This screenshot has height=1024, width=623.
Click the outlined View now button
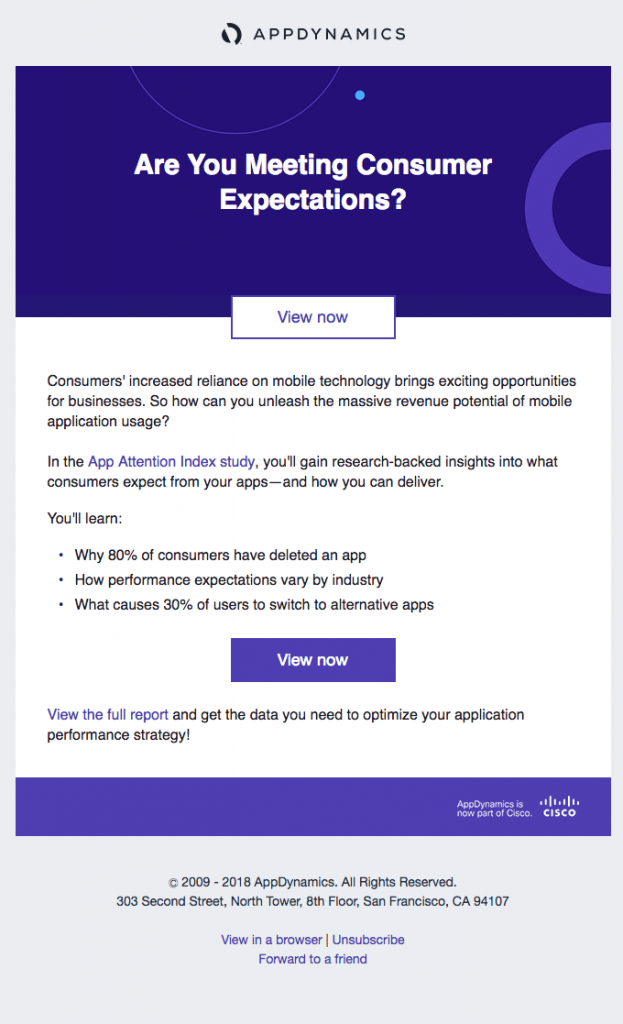pyautogui.click(x=312, y=317)
